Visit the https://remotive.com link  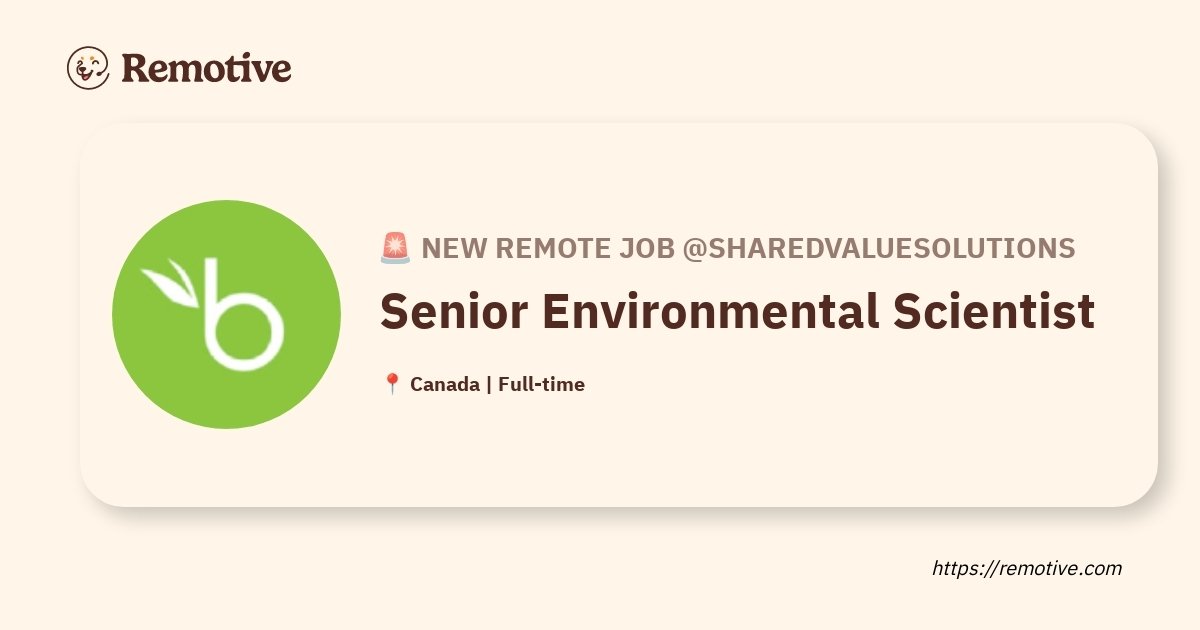pos(1027,568)
